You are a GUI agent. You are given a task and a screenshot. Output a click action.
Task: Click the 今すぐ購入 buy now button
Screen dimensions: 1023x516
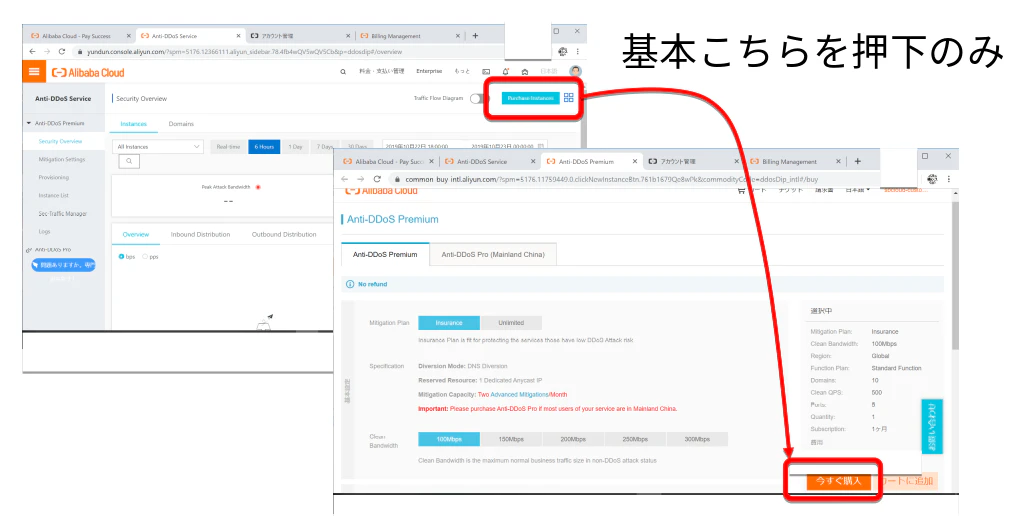click(838, 481)
